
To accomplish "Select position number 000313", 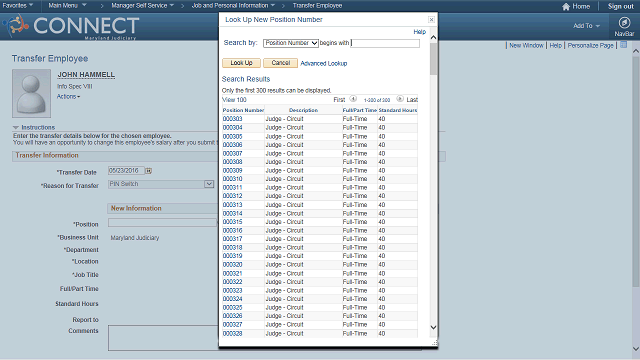I will click(232, 205).
